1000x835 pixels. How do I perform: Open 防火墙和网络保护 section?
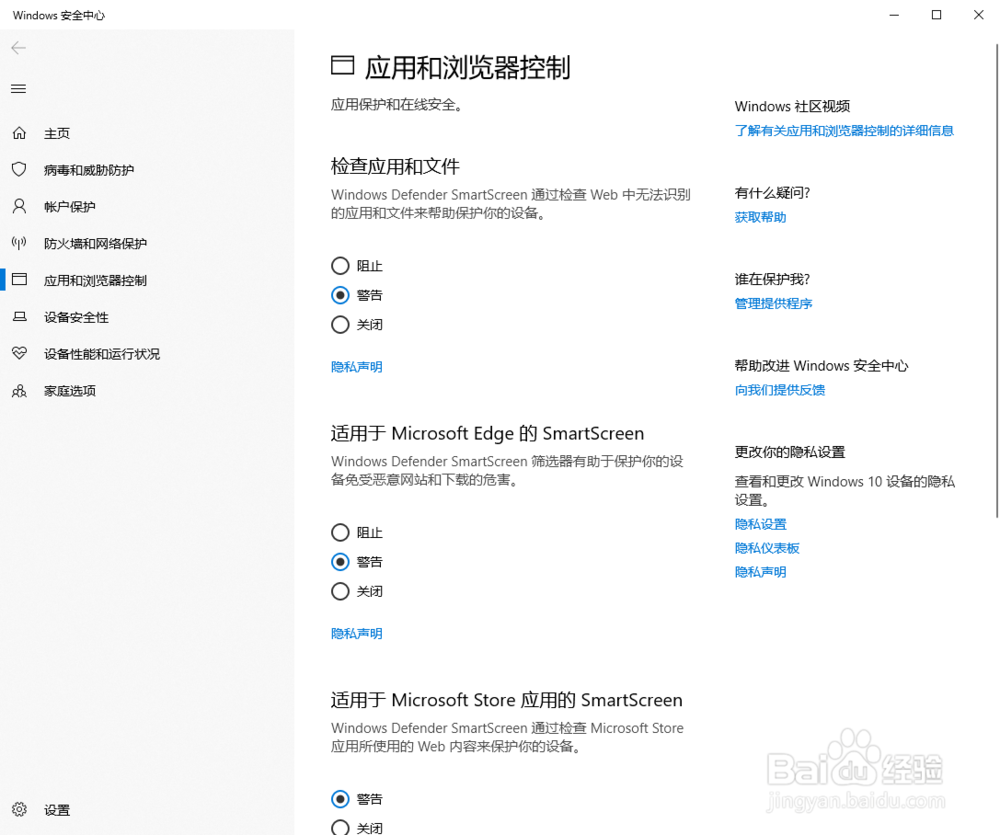(95, 244)
